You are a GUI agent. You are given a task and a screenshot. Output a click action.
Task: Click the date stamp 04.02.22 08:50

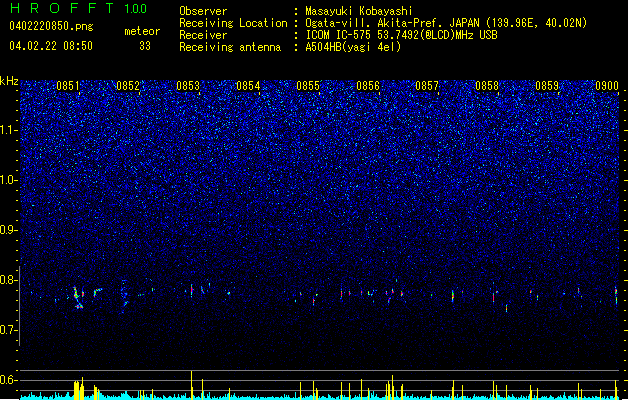pos(51,46)
